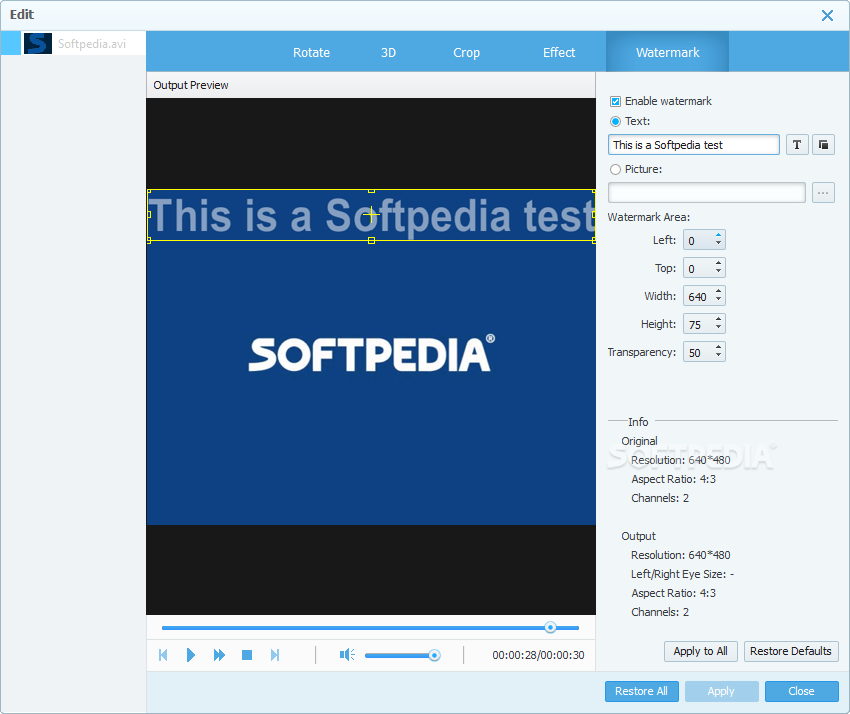The height and width of the screenshot is (714, 850).
Task: Decrease the Height value stepper
Action: coord(718,328)
